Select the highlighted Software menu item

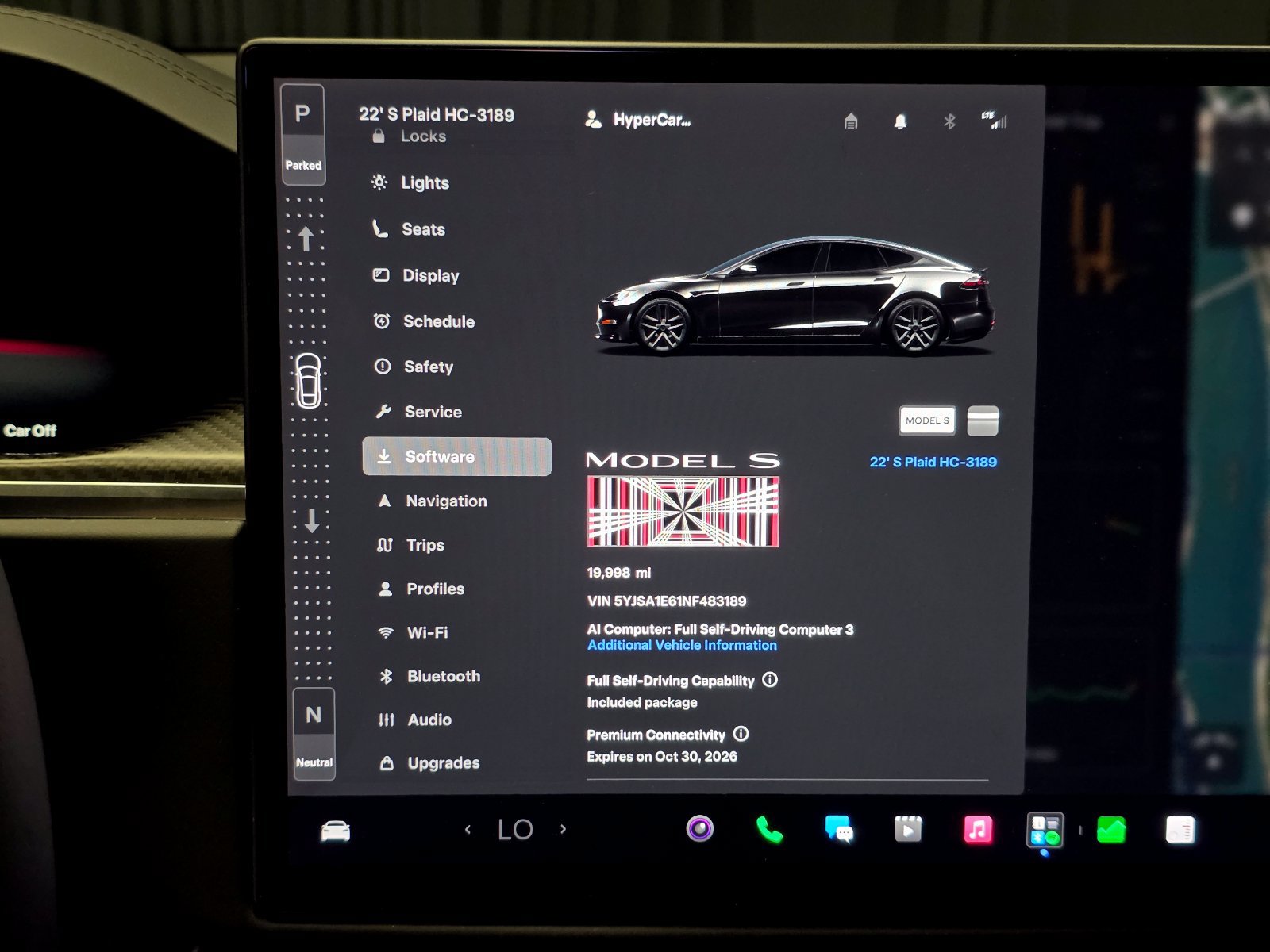[x=456, y=456]
